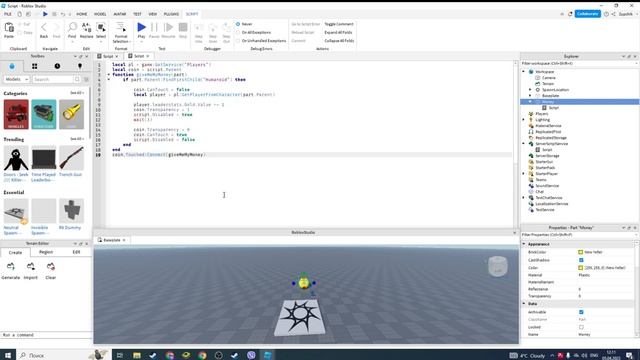Screen dimensions: 640x360
Task: Select Terrain in the Explorer tree
Action: [x=548, y=84]
